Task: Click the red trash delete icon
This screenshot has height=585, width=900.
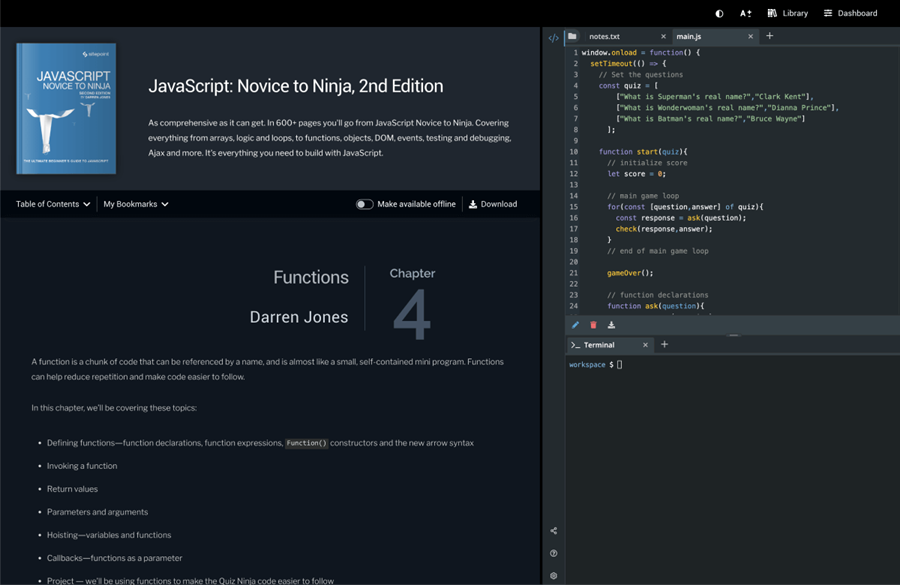Action: point(593,325)
